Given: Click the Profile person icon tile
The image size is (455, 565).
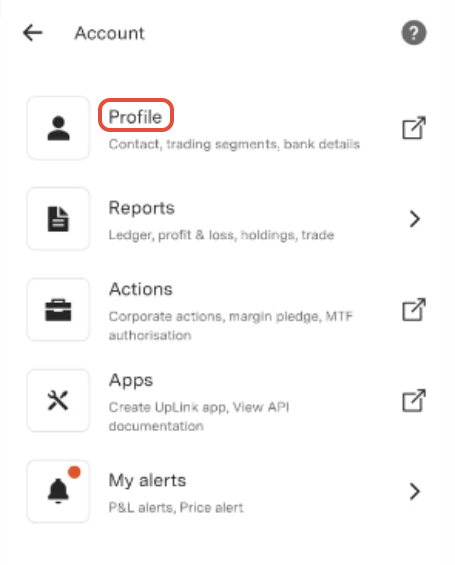Looking at the screenshot, I should click(x=58, y=128).
